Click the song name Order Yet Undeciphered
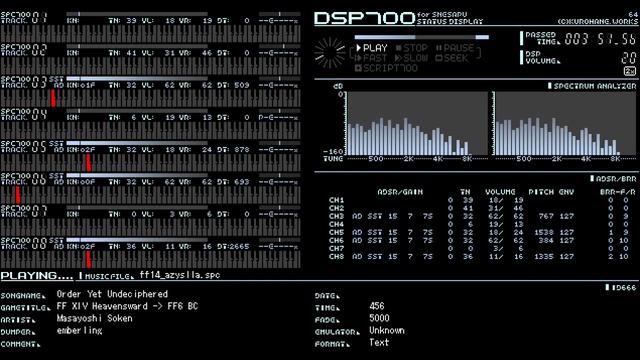The width and height of the screenshot is (640, 360). [112, 294]
